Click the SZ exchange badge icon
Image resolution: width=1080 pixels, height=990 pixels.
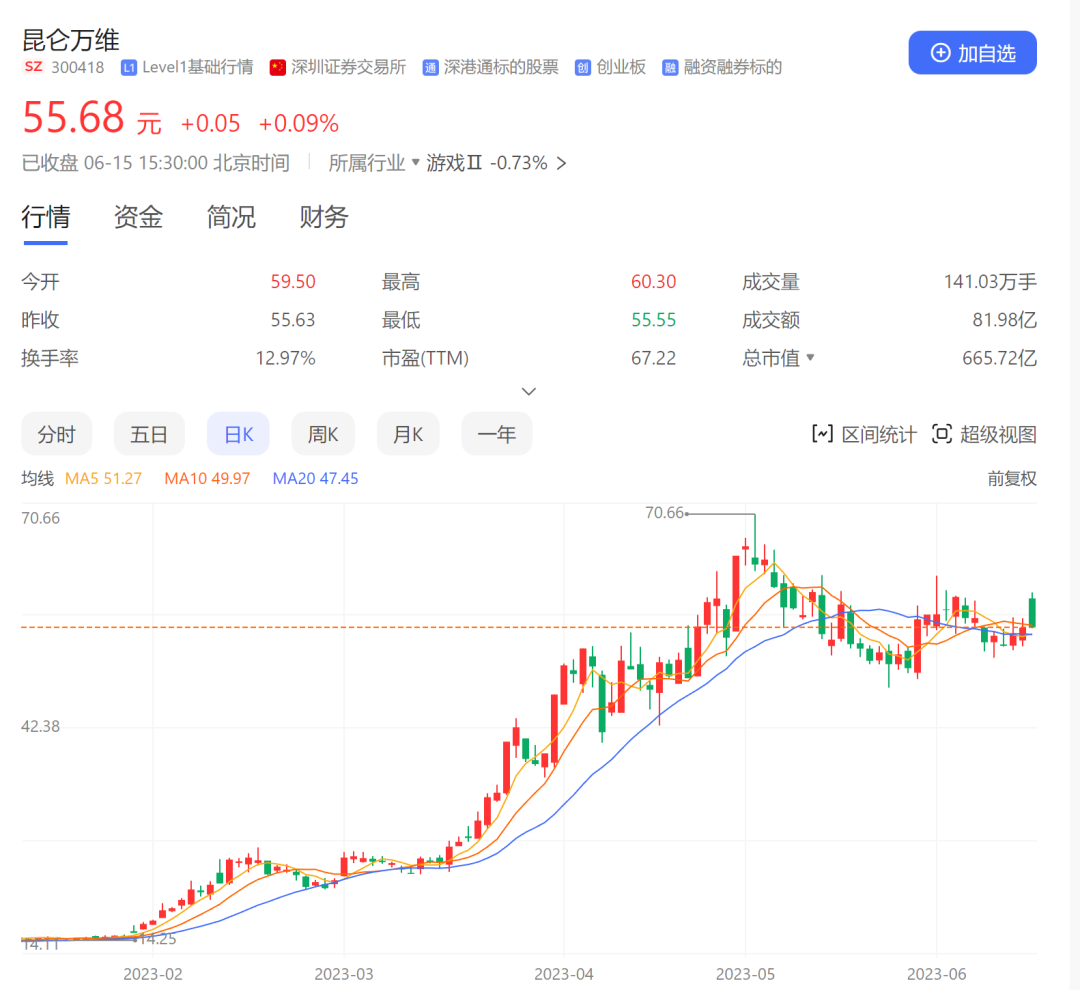(x=33, y=67)
